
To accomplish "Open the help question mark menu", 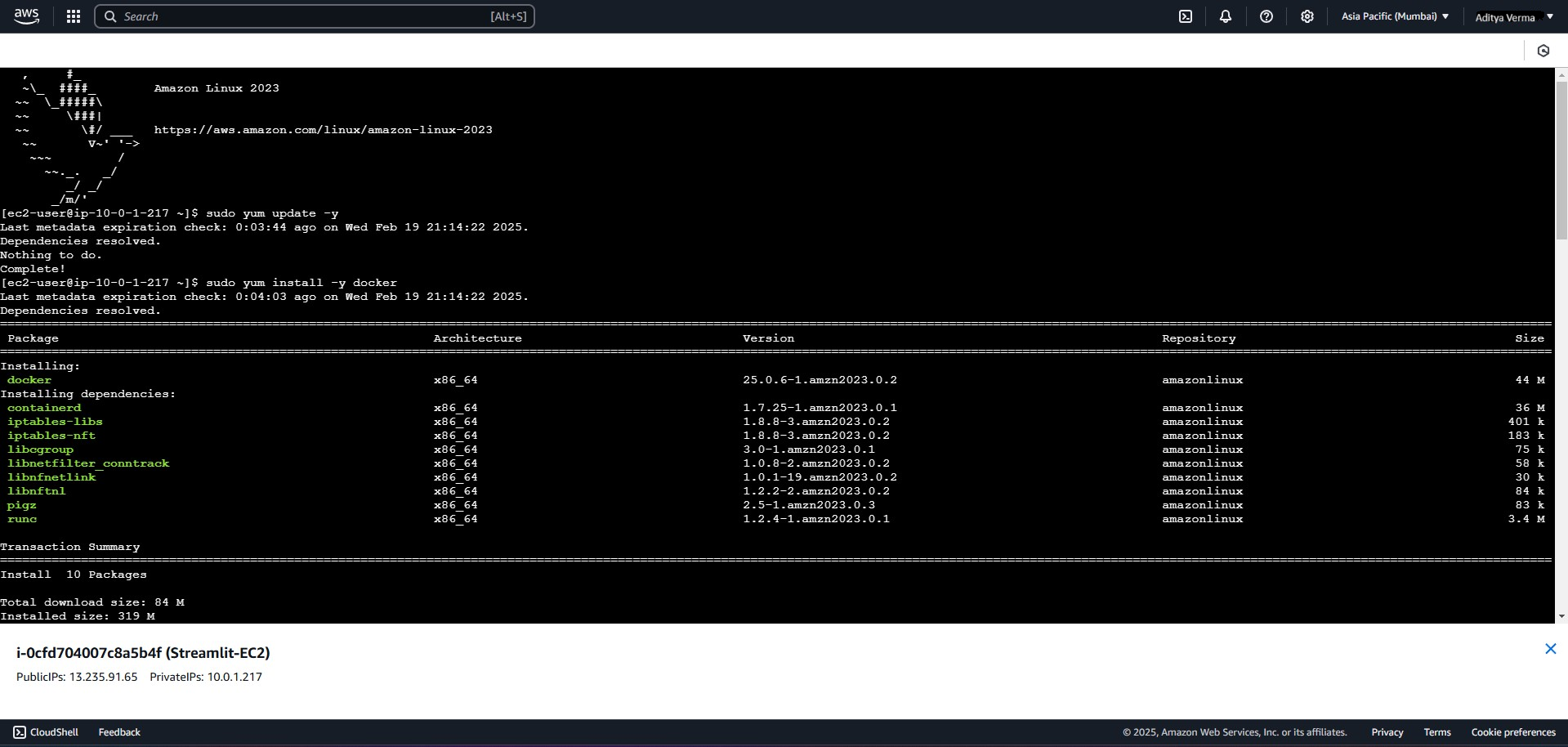I will click(x=1266, y=16).
